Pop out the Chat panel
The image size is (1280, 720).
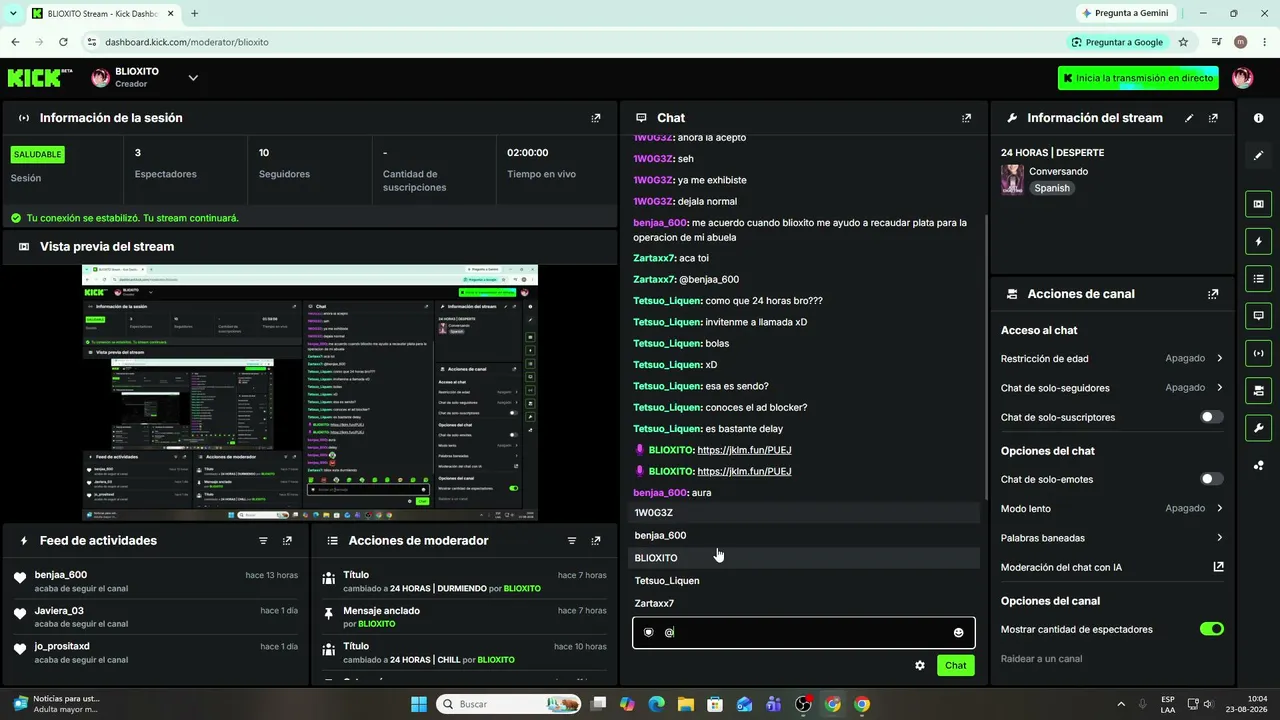pos(966,118)
